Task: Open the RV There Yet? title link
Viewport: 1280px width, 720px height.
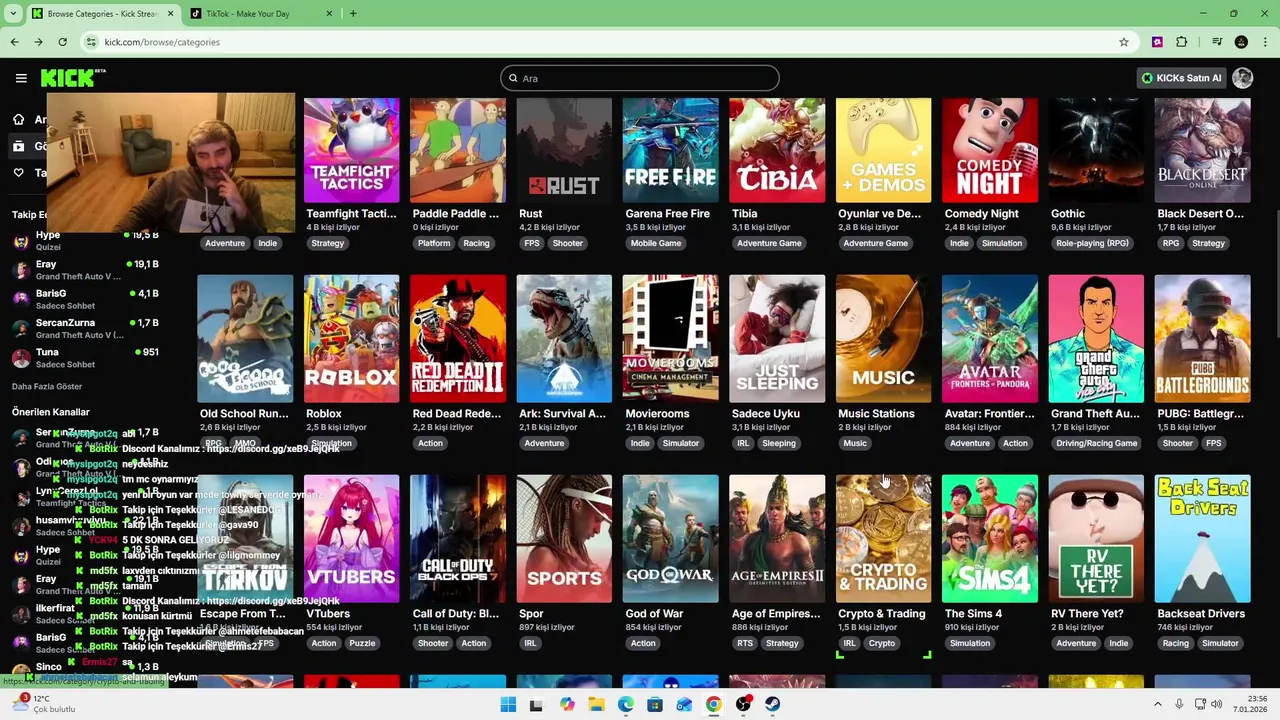Action: pos(1087,614)
